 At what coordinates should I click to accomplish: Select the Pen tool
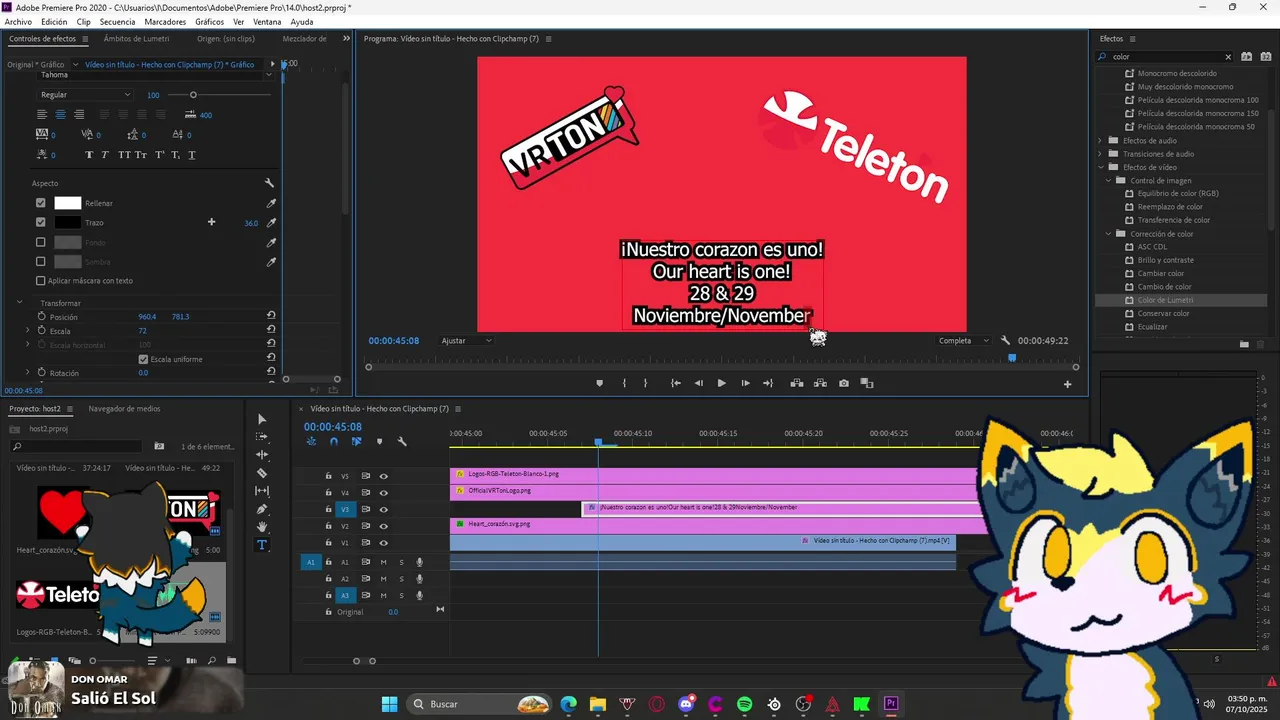coord(262,509)
